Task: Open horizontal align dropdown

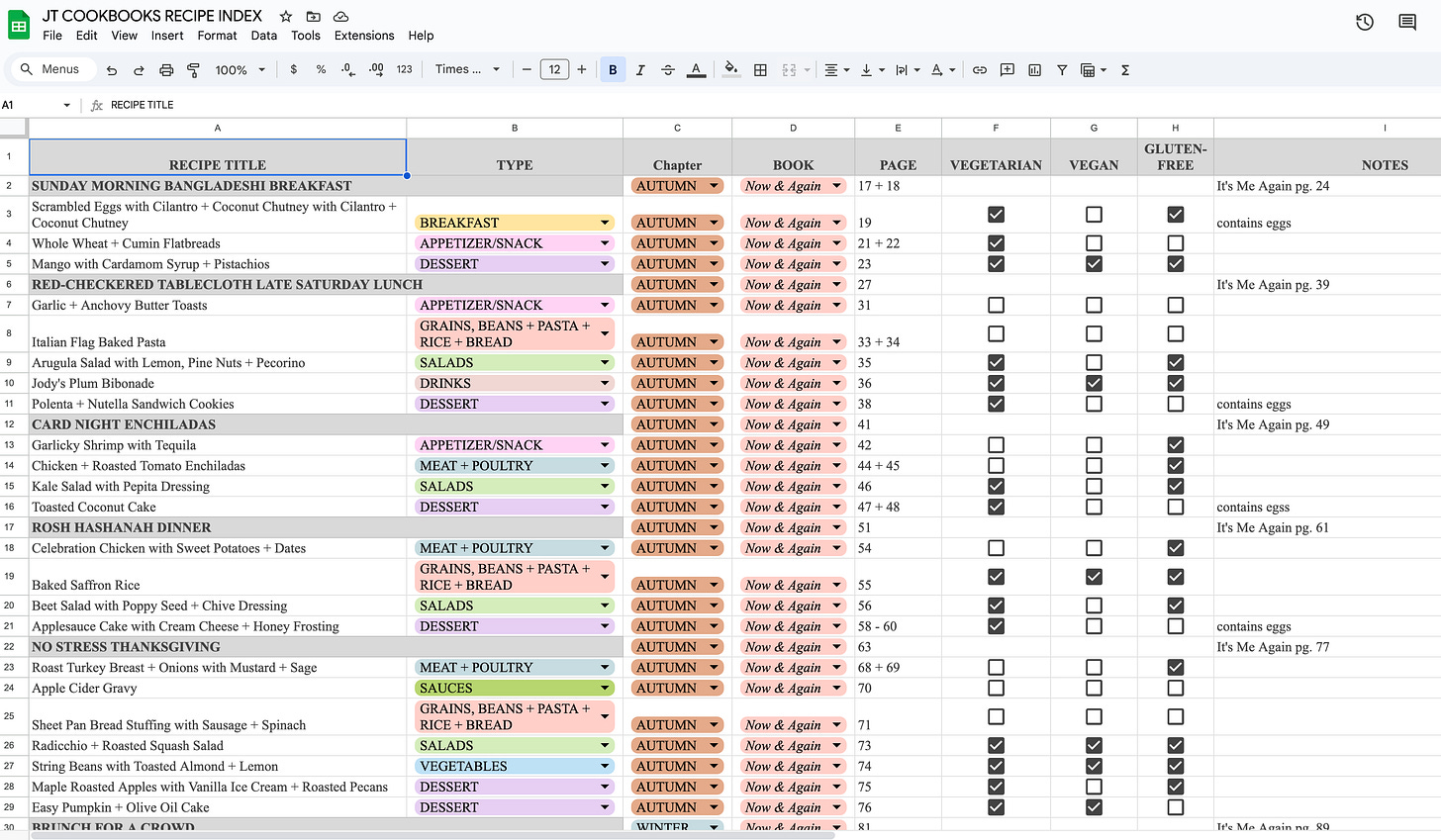Action: pos(837,70)
